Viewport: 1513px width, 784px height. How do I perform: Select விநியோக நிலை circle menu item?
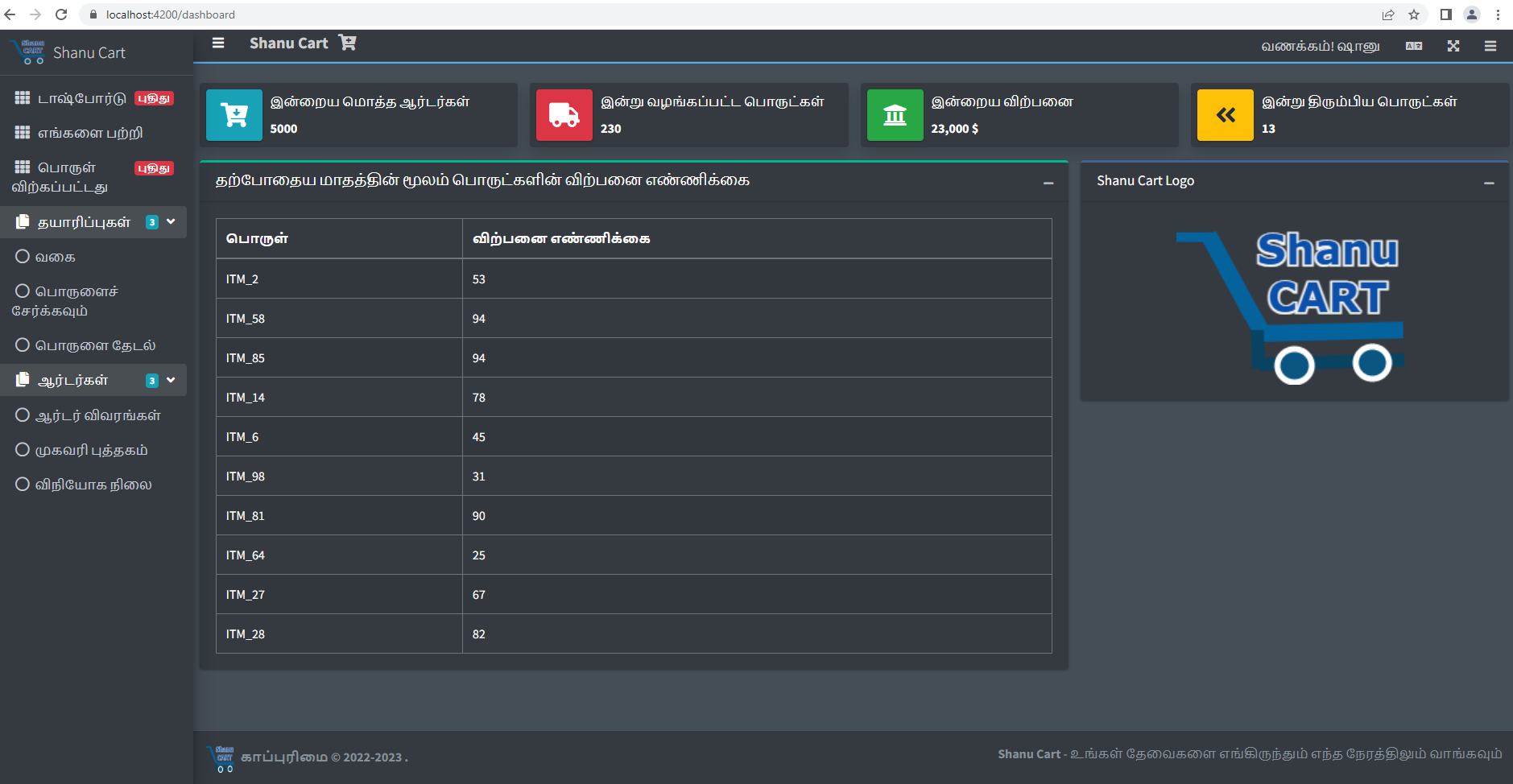pyautogui.click(x=93, y=485)
